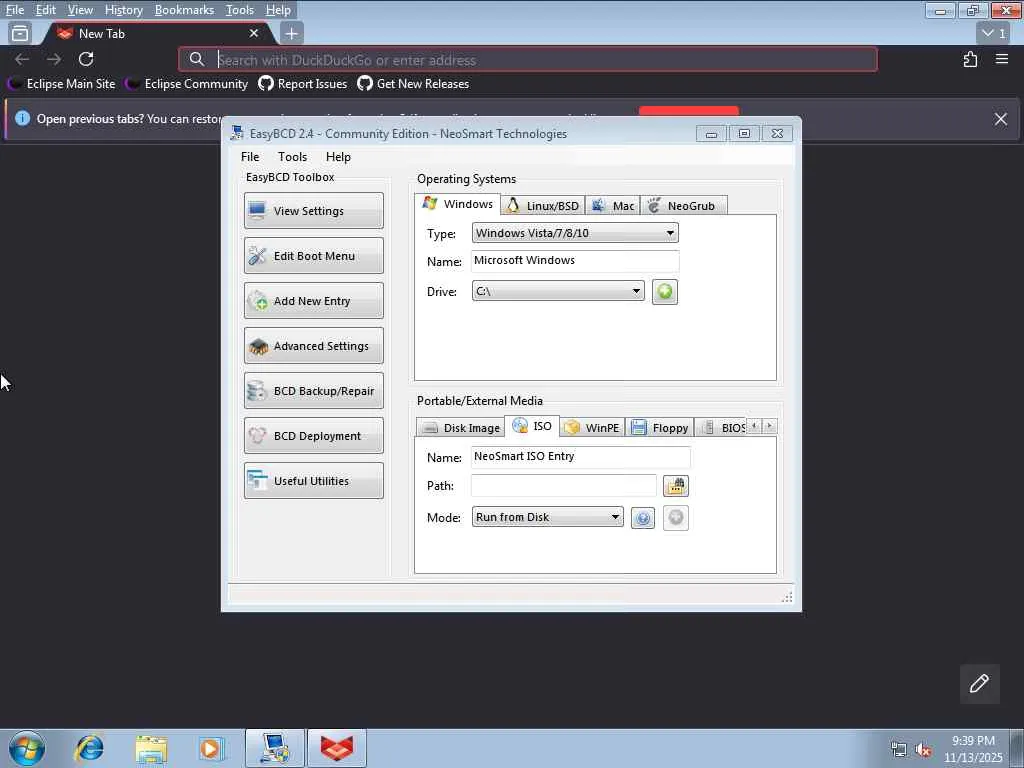Viewport: 1024px width, 768px height.
Task: Open Edit Boot Menu section
Action: tap(313, 256)
